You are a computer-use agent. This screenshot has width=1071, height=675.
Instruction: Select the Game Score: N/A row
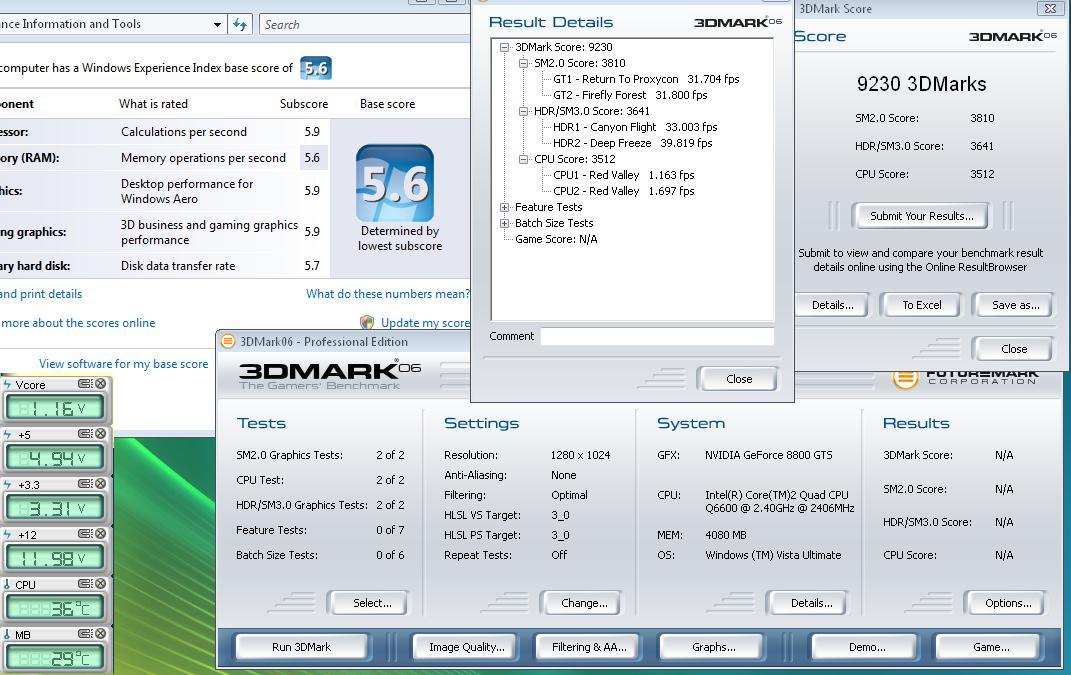[556, 239]
